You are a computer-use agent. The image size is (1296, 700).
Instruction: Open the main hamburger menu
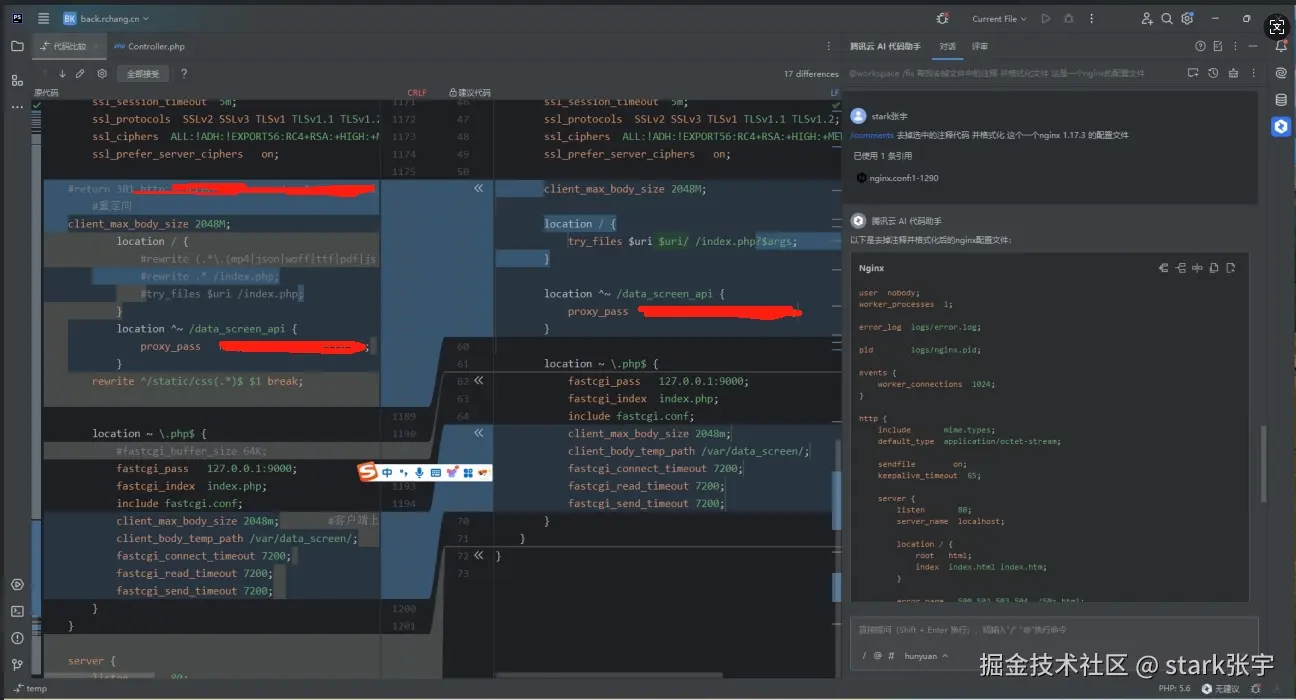click(x=43, y=18)
